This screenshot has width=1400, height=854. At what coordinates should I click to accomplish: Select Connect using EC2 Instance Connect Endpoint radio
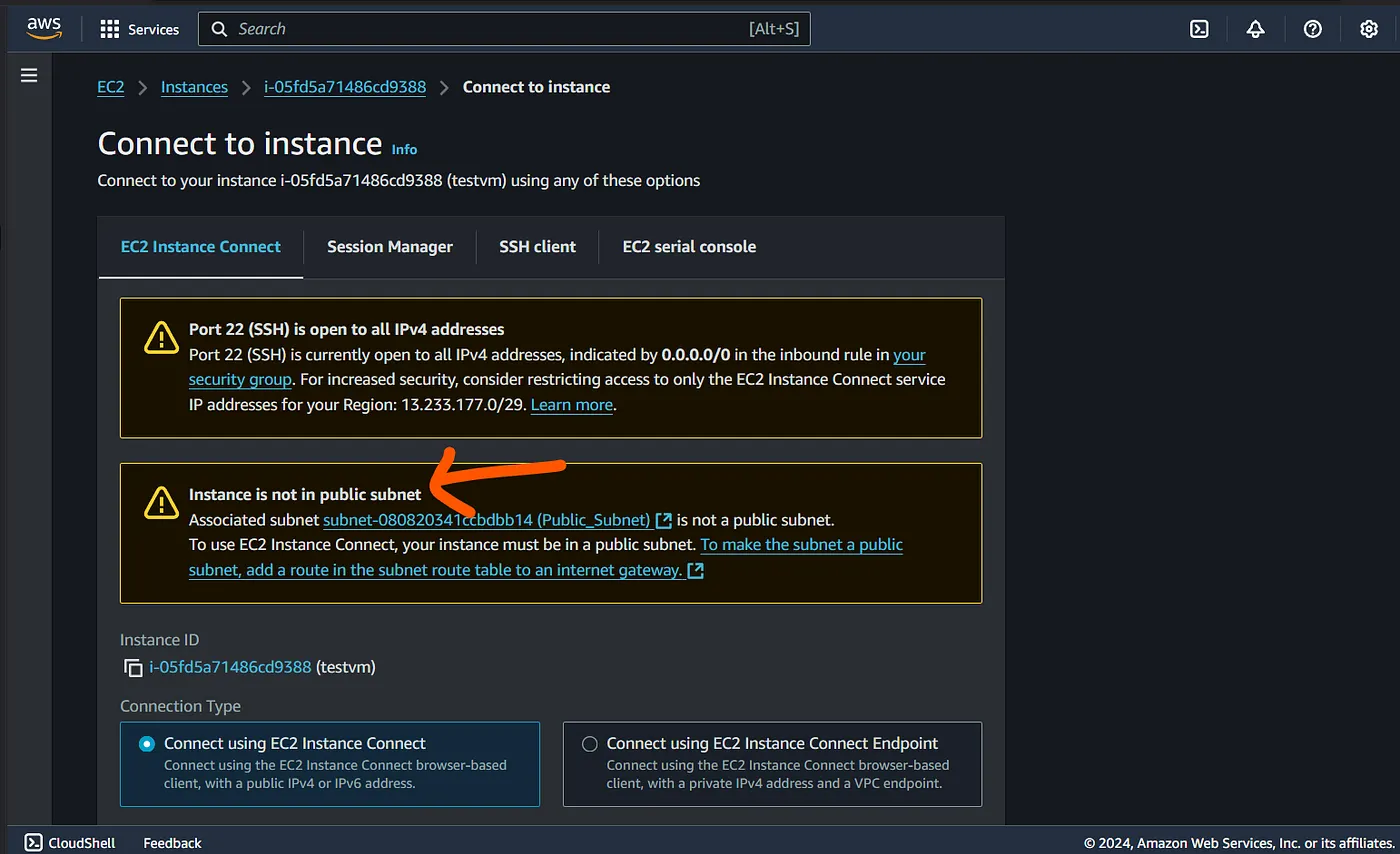590,743
